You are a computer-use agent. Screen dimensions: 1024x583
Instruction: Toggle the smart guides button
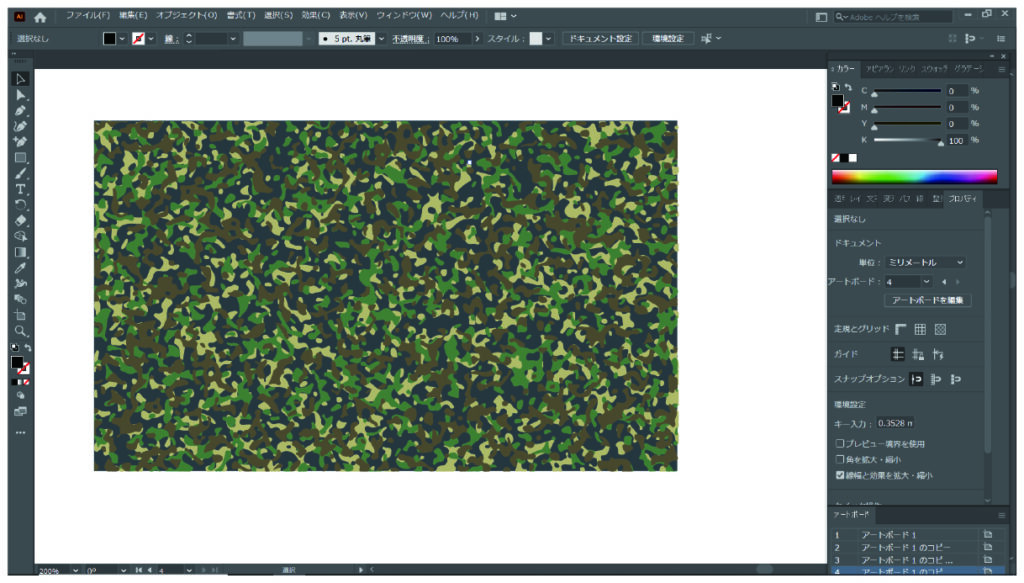938,355
